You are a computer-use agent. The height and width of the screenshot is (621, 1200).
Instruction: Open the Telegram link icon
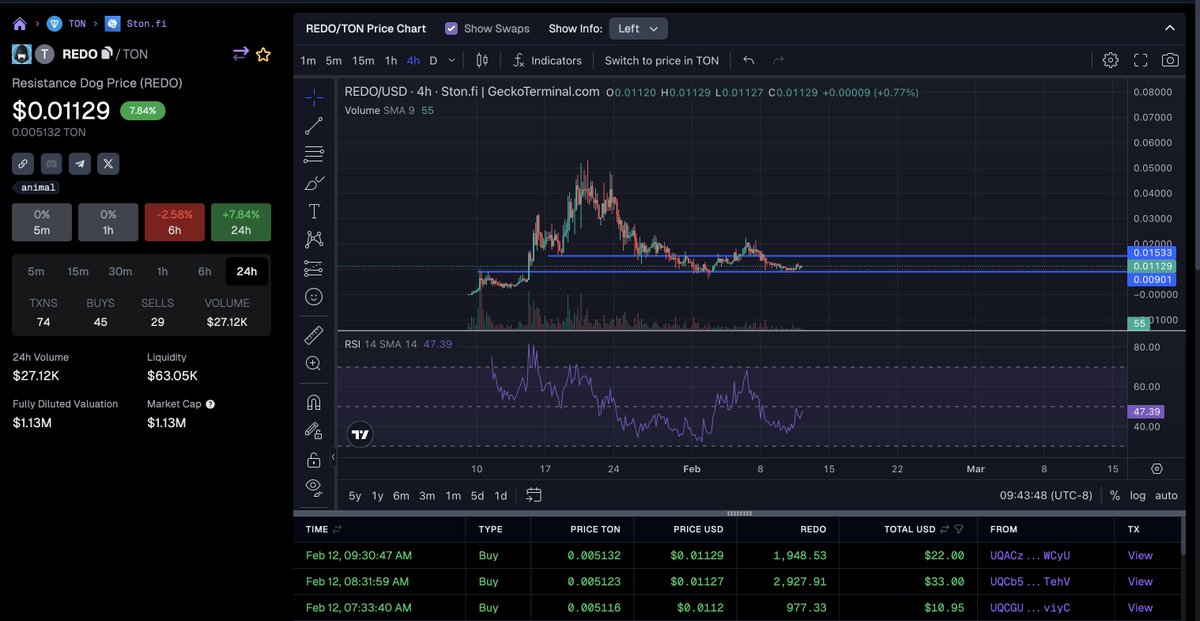(x=80, y=163)
